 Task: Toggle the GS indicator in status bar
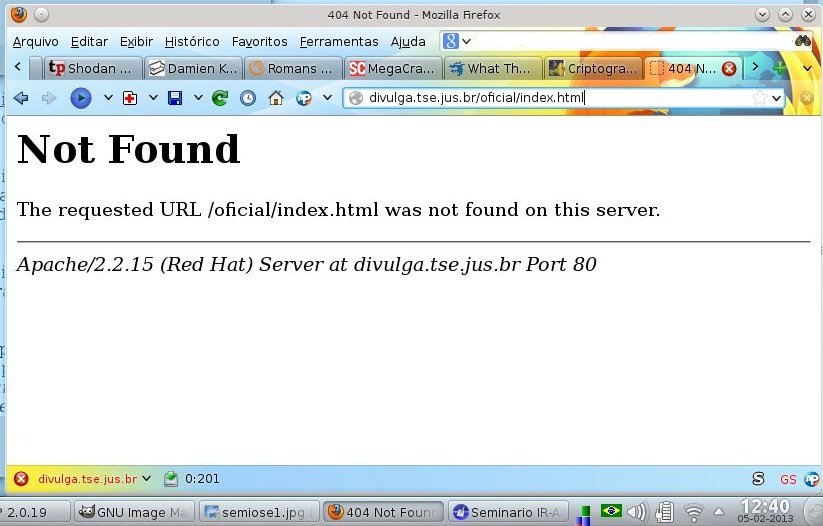788,479
